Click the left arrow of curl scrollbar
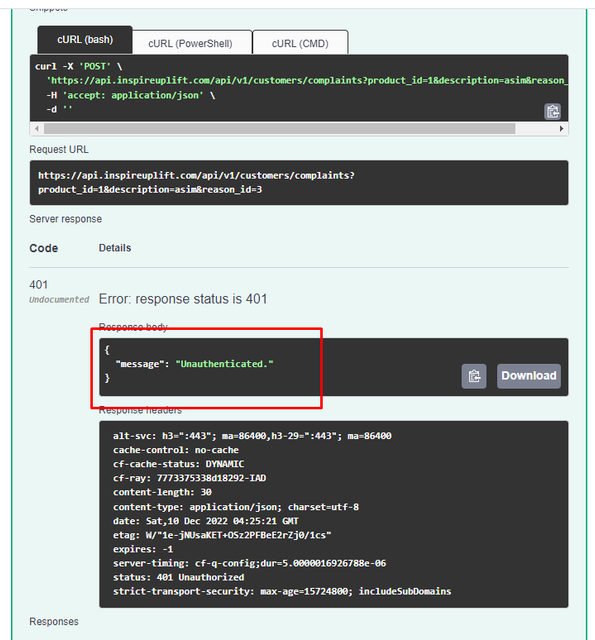The width and height of the screenshot is (595, 640). (x=37, y=129)
